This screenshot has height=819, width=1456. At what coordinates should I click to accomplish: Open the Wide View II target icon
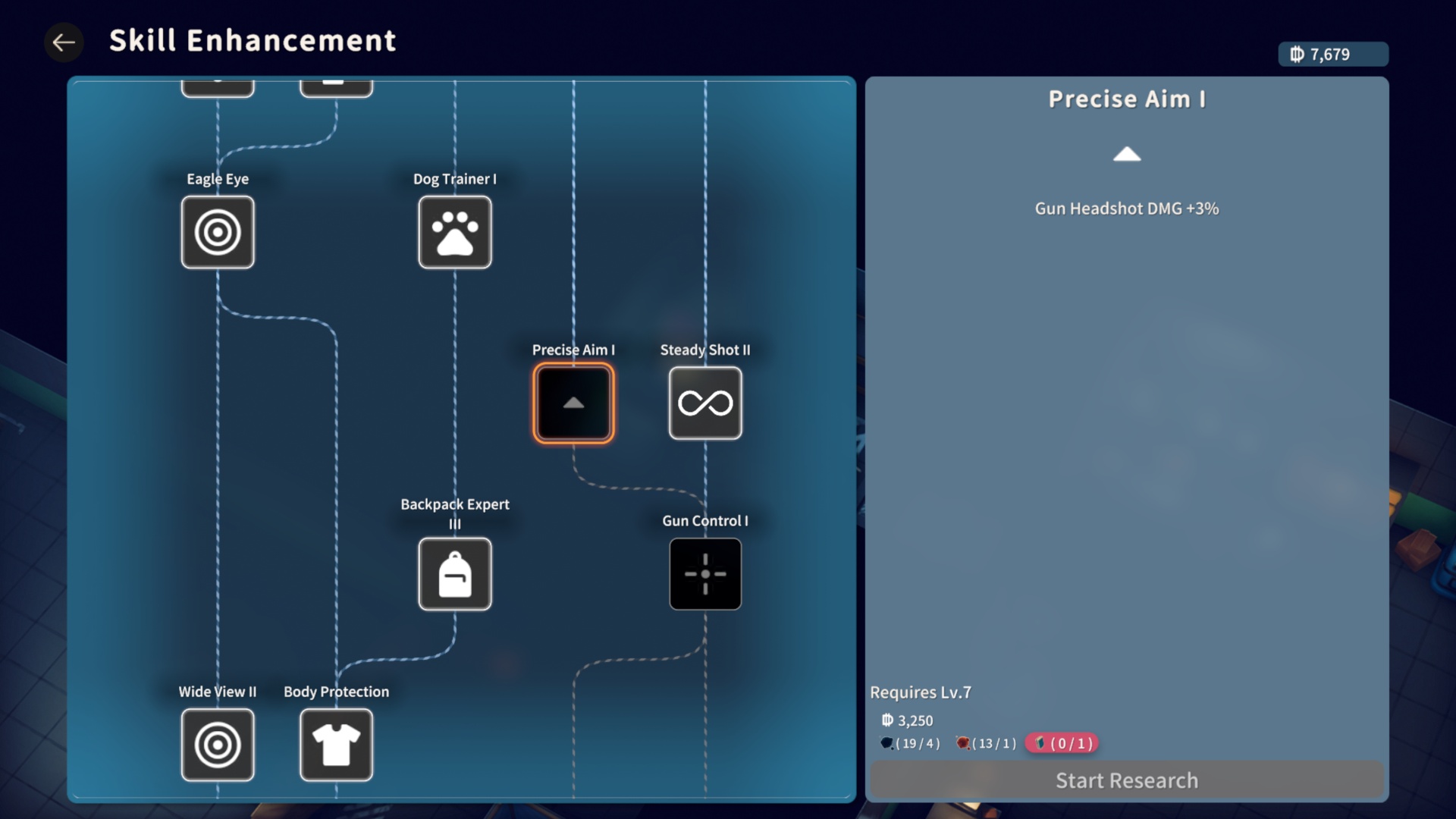click(x=218, y=745)
